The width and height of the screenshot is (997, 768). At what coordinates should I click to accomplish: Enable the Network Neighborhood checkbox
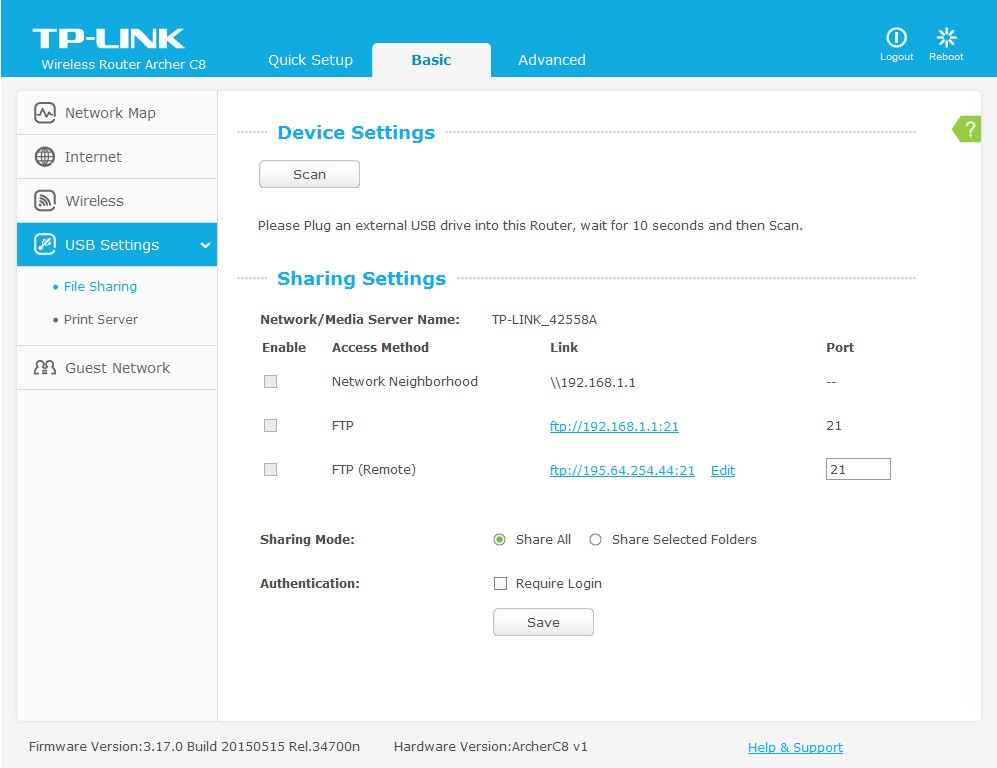[x=270, y=382]
